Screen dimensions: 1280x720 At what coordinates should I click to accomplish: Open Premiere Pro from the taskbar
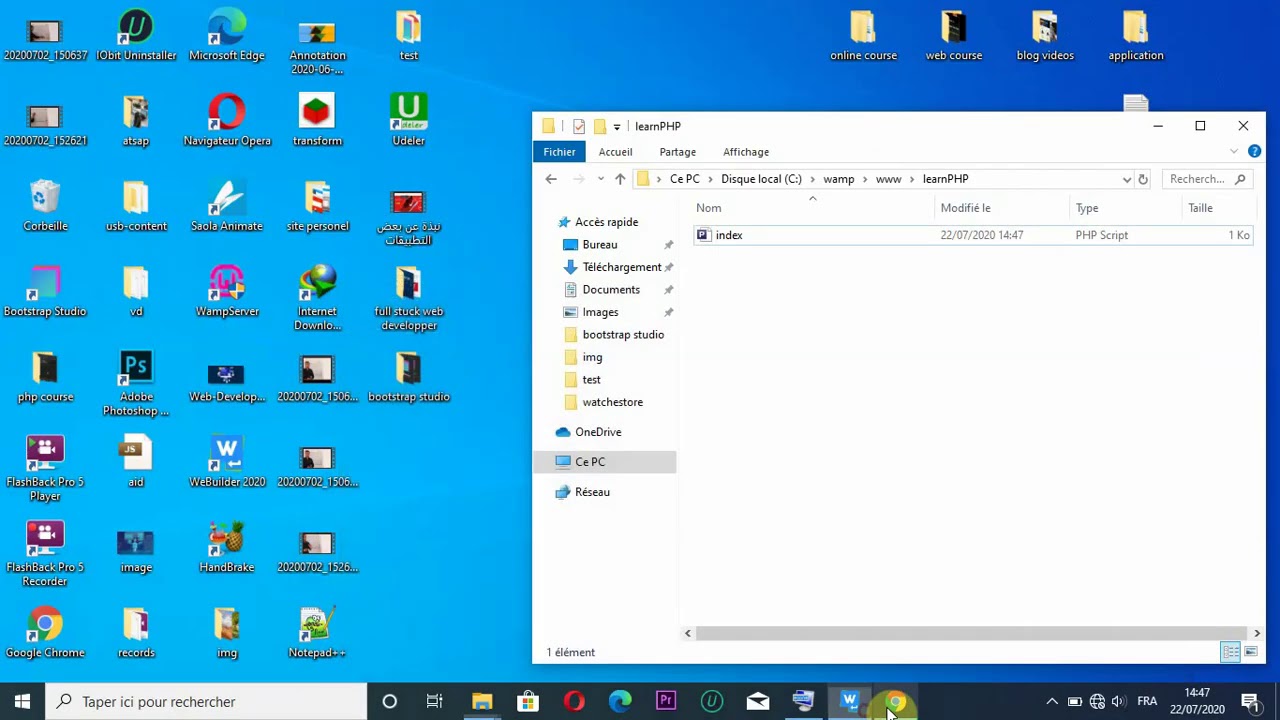click(x=665, y=702)
